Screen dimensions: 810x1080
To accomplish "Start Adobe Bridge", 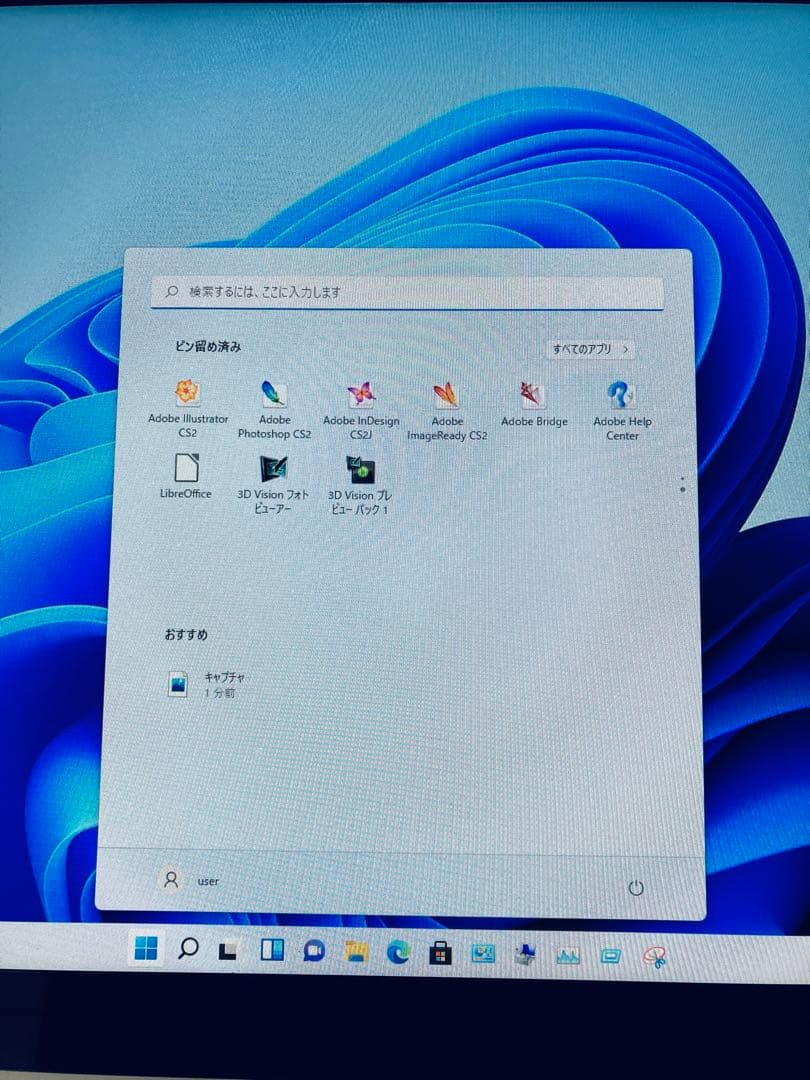I will (535, 397).
